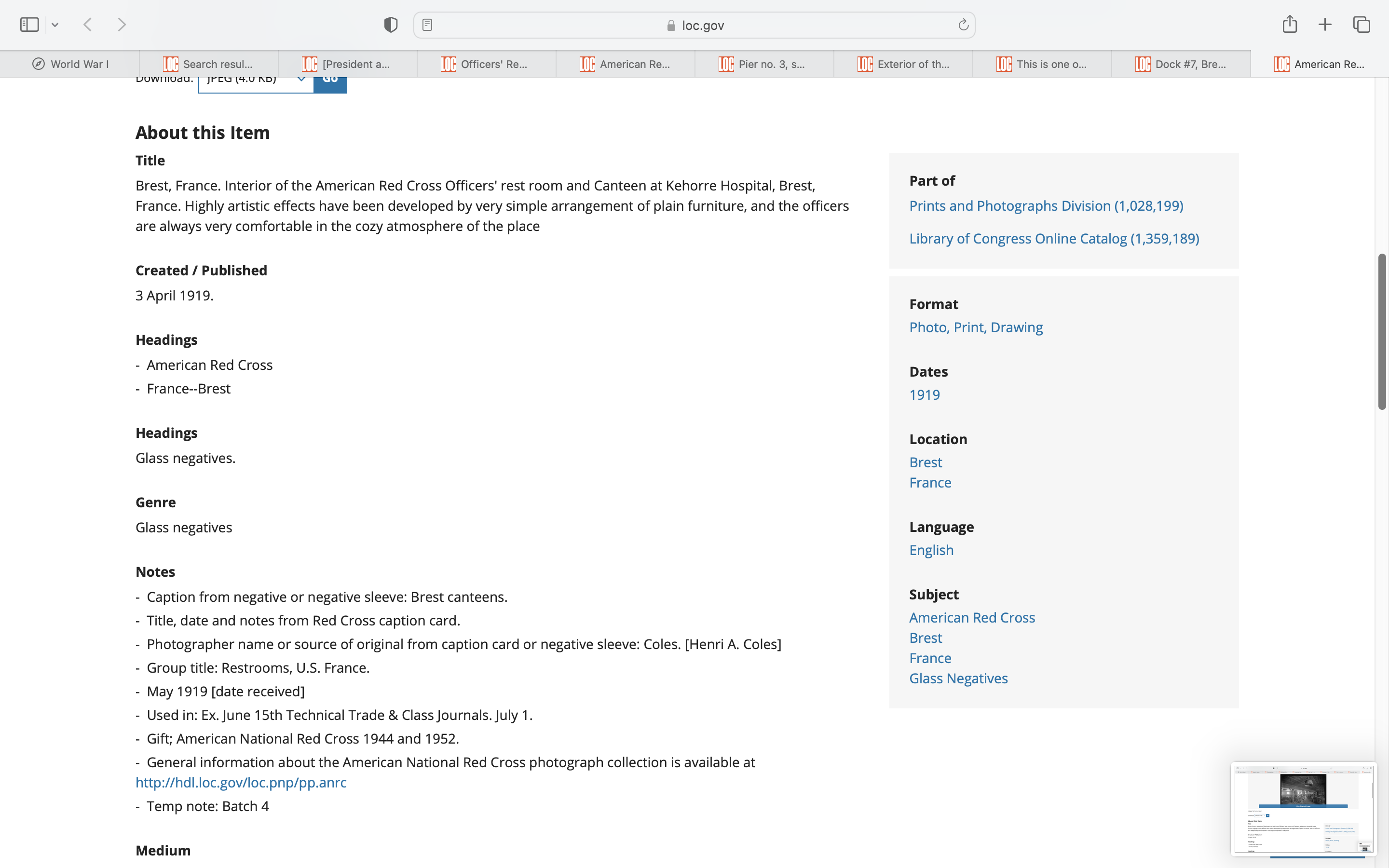Open a new tab with plus icon
Viewport: 1389px width, 868px height.
point(1325,25)
